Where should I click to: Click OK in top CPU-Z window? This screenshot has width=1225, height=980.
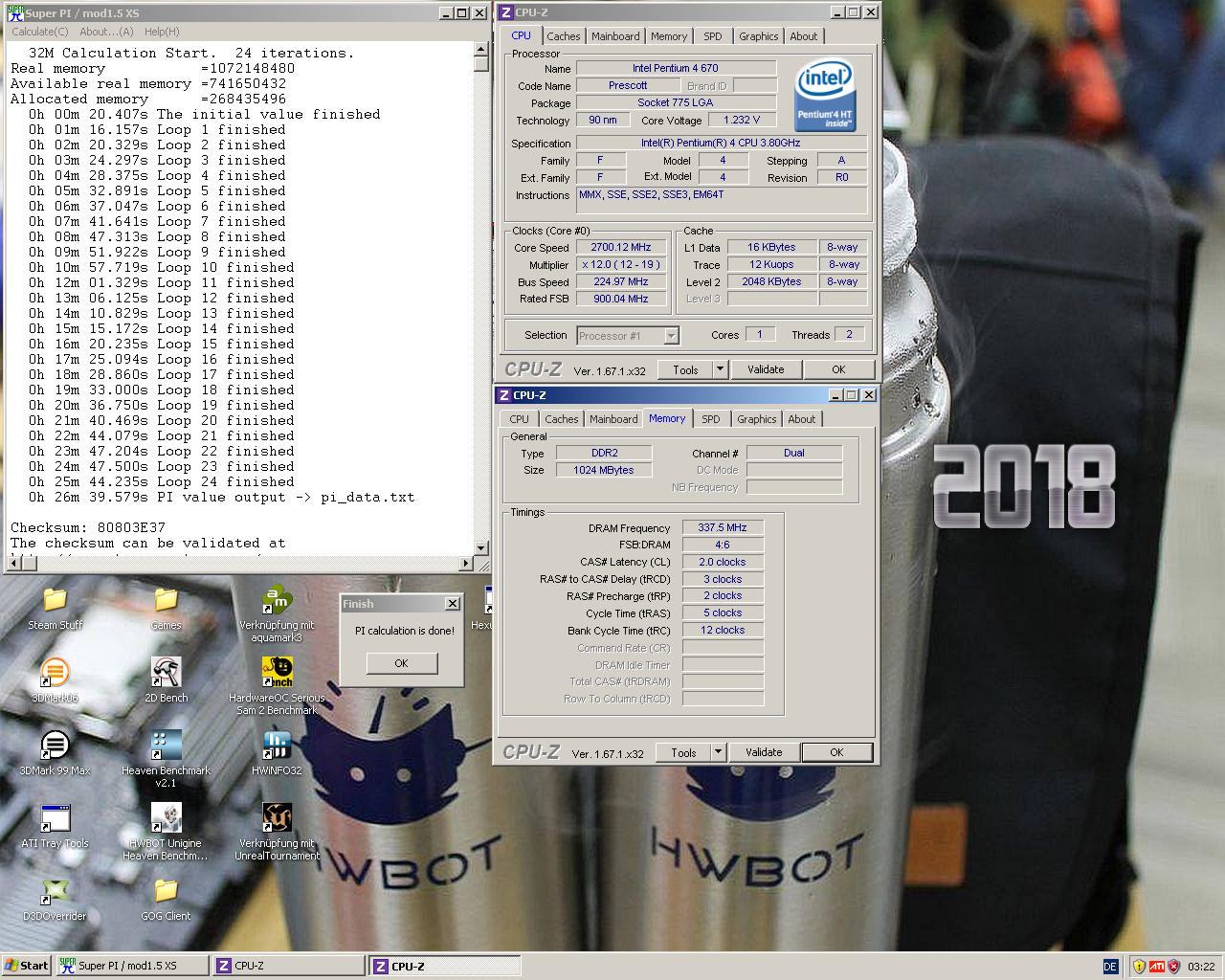838,369
